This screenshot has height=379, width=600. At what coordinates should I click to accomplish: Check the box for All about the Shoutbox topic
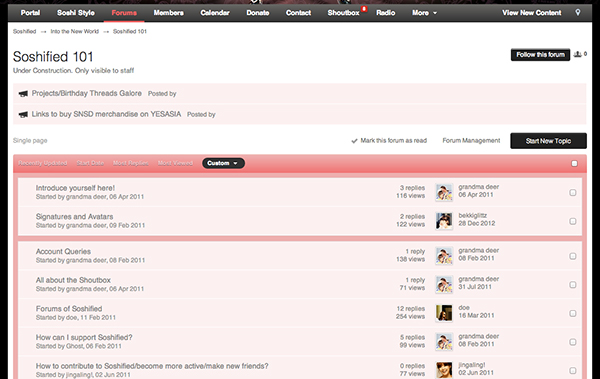(573, 285)
